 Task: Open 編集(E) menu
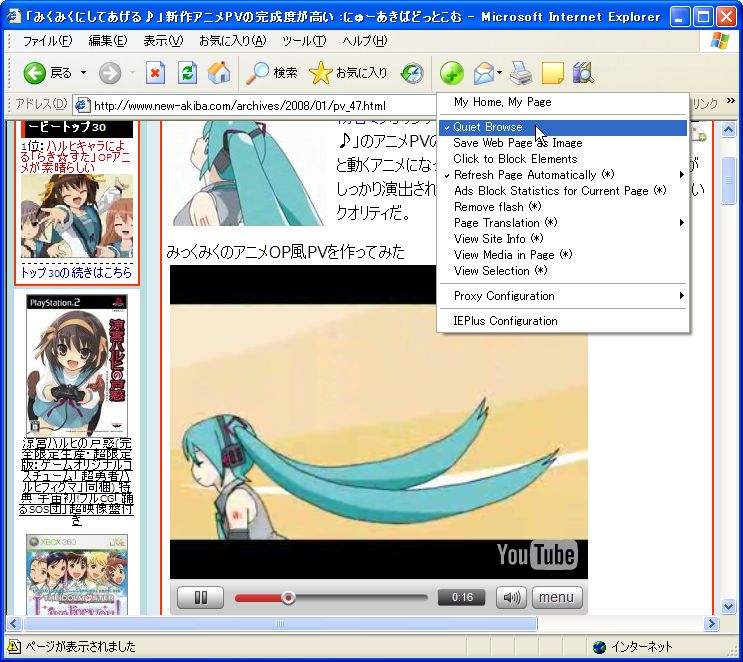tap(108, 41)
